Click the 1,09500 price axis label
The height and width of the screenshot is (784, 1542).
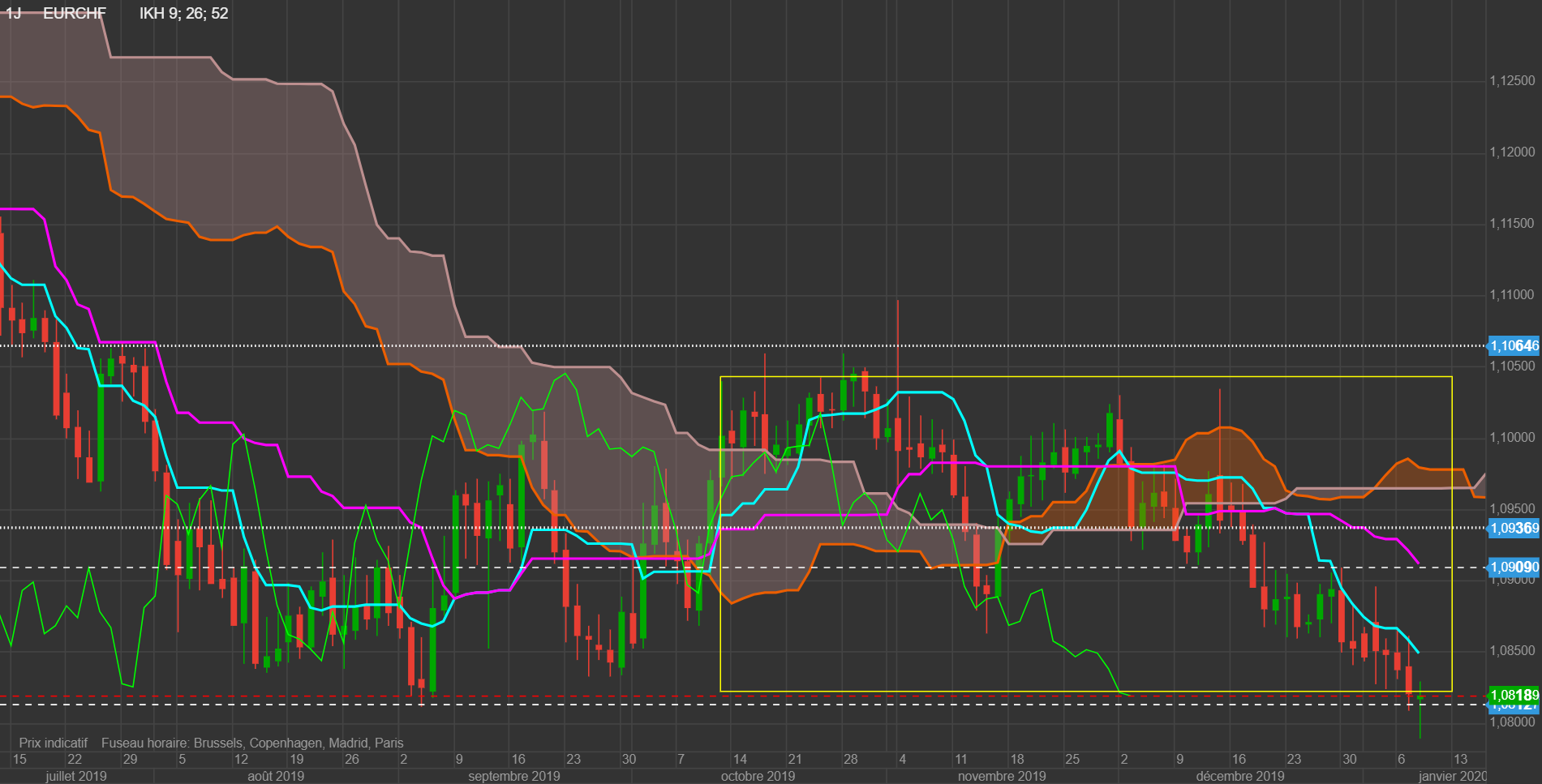click(x=1512, y=509)
